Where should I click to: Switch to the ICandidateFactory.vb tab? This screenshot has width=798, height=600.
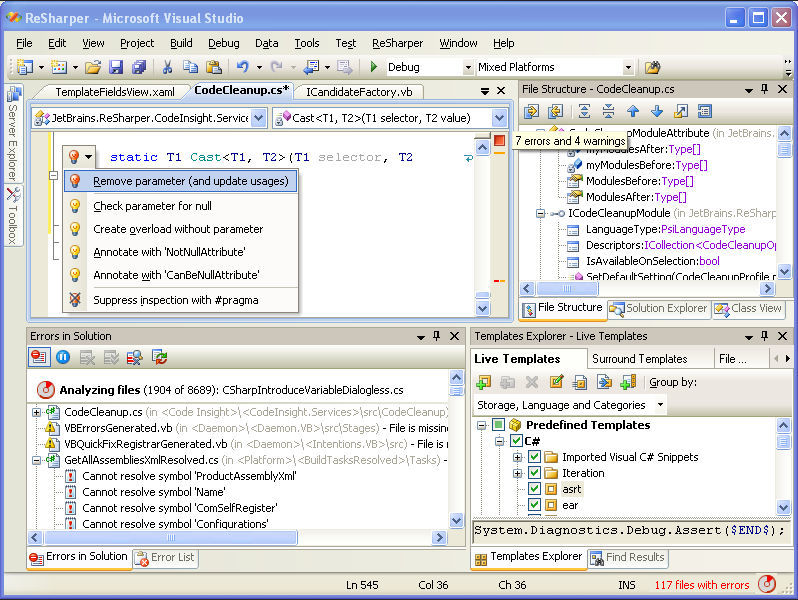pos(357,91)
